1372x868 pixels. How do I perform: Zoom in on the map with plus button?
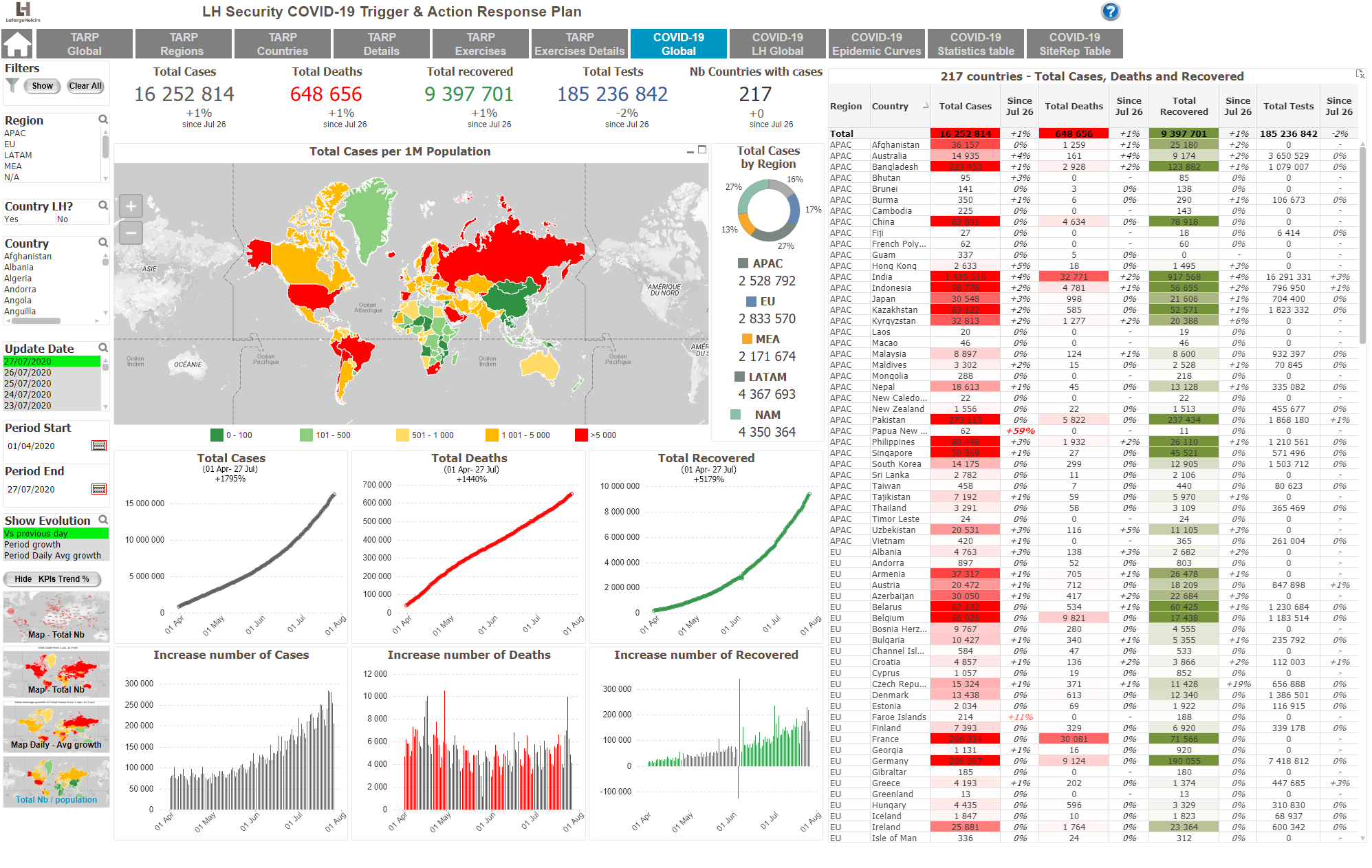coord(131,206)
